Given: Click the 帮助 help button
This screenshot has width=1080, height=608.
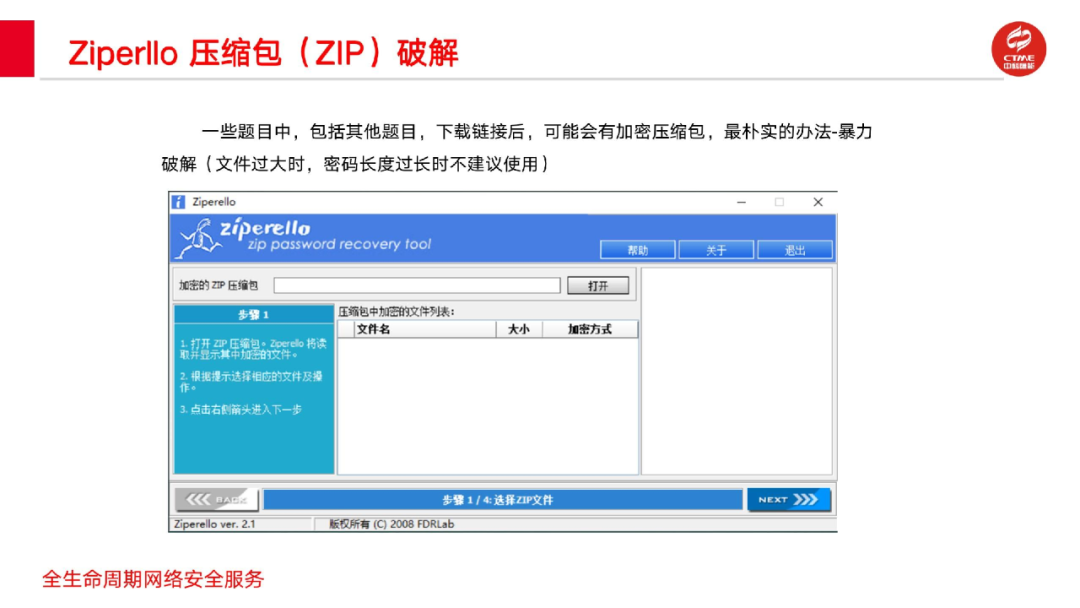Looking at the screenshot, I should point(637,250).
